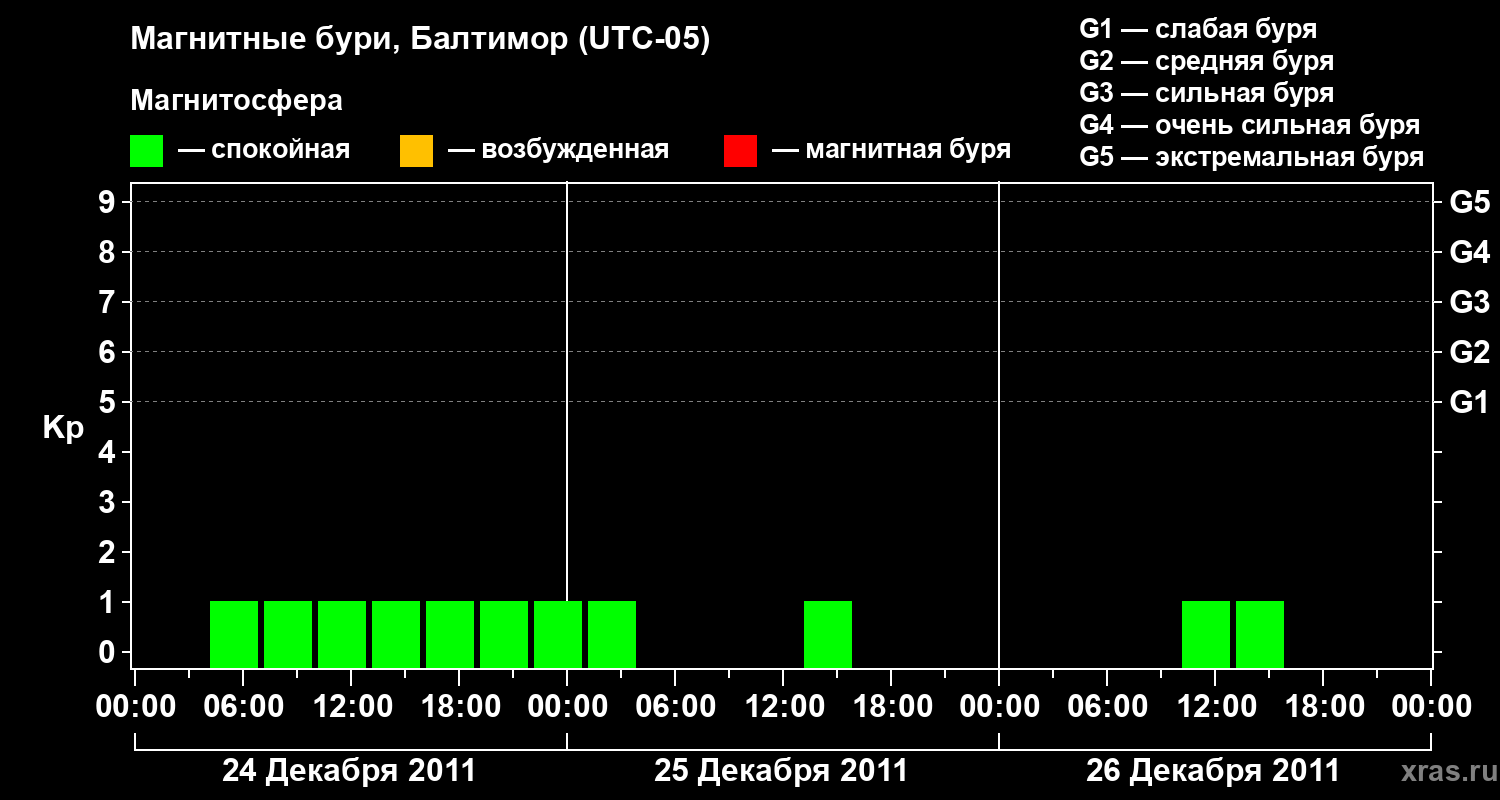Click legend line 'G2 — средняя буря'
1500x800 pixels.
click(1206, 61)
